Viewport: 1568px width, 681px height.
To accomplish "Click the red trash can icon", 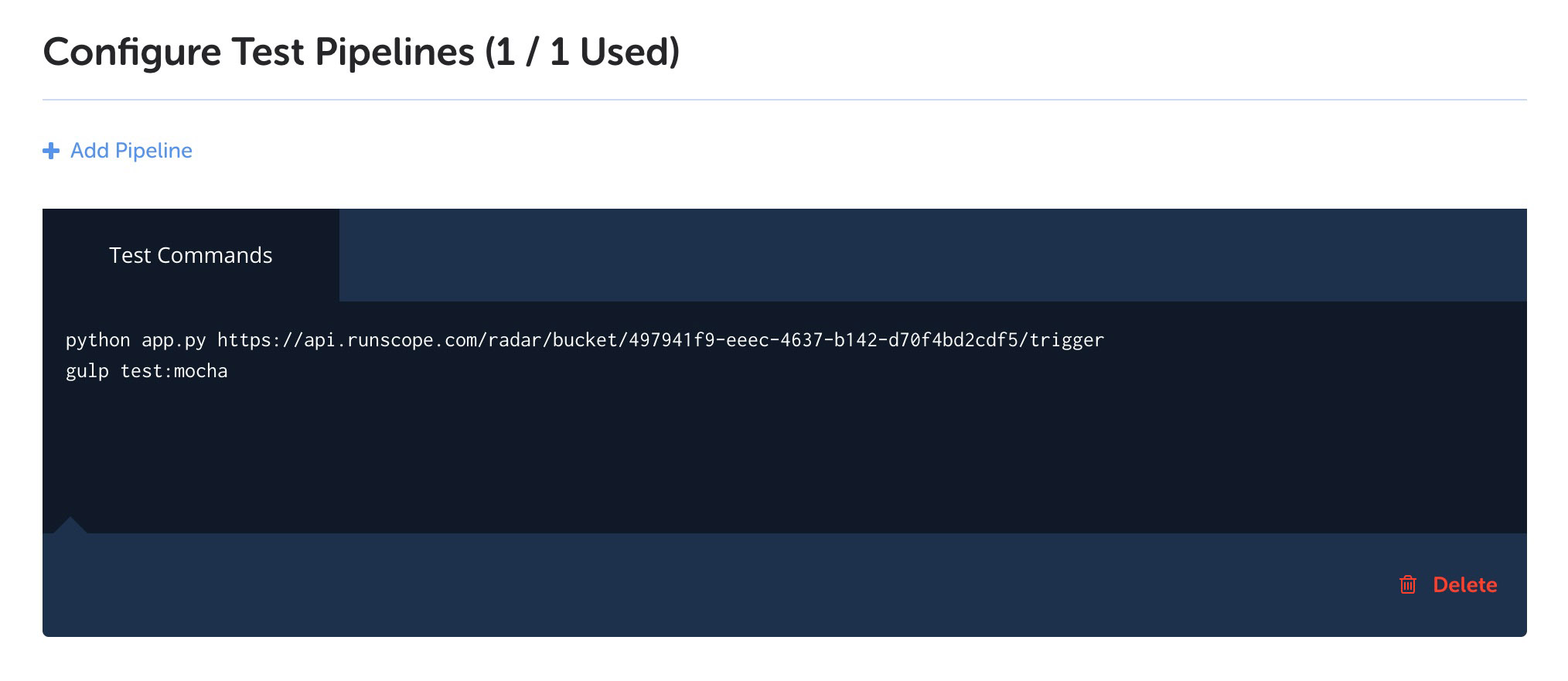I will (1408, 584).
